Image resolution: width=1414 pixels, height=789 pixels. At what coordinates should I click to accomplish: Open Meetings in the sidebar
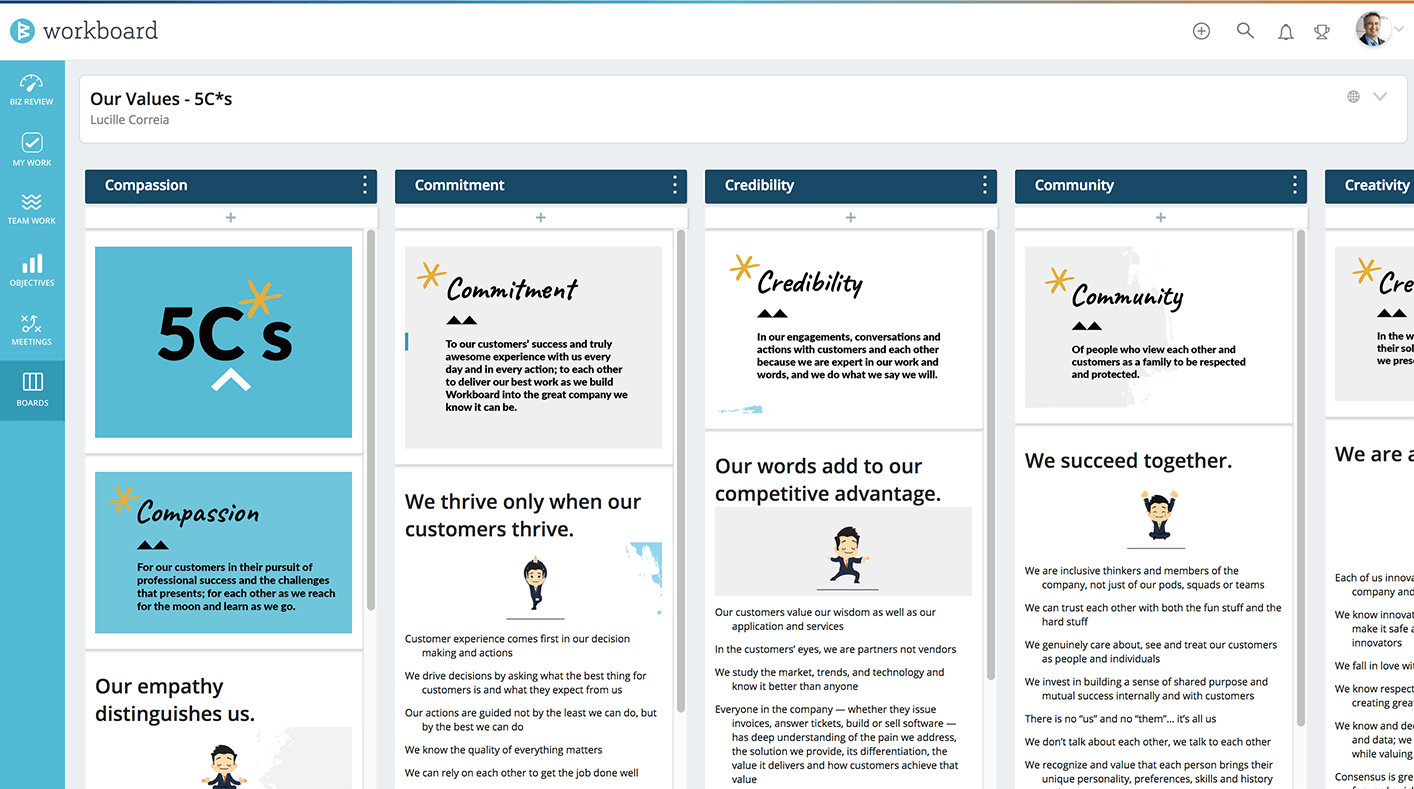32,330
